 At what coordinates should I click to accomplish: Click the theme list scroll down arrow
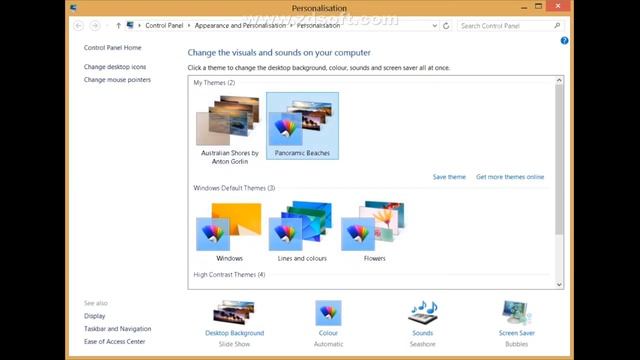click(559, 284)
